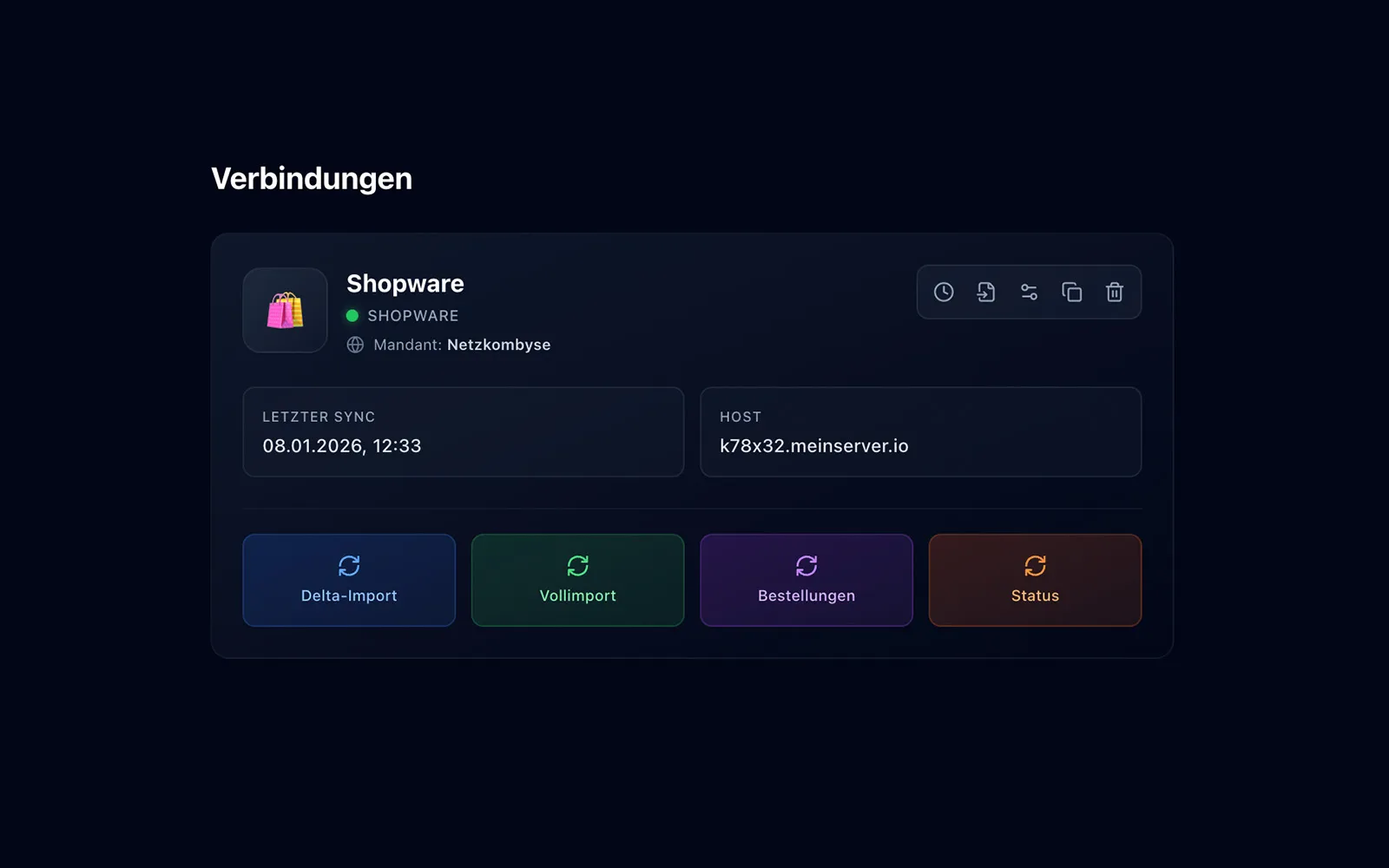The width and height of the screenshot is (1389, 868).
Task: Open the sync history clock icon
Action: pos(944,293)
